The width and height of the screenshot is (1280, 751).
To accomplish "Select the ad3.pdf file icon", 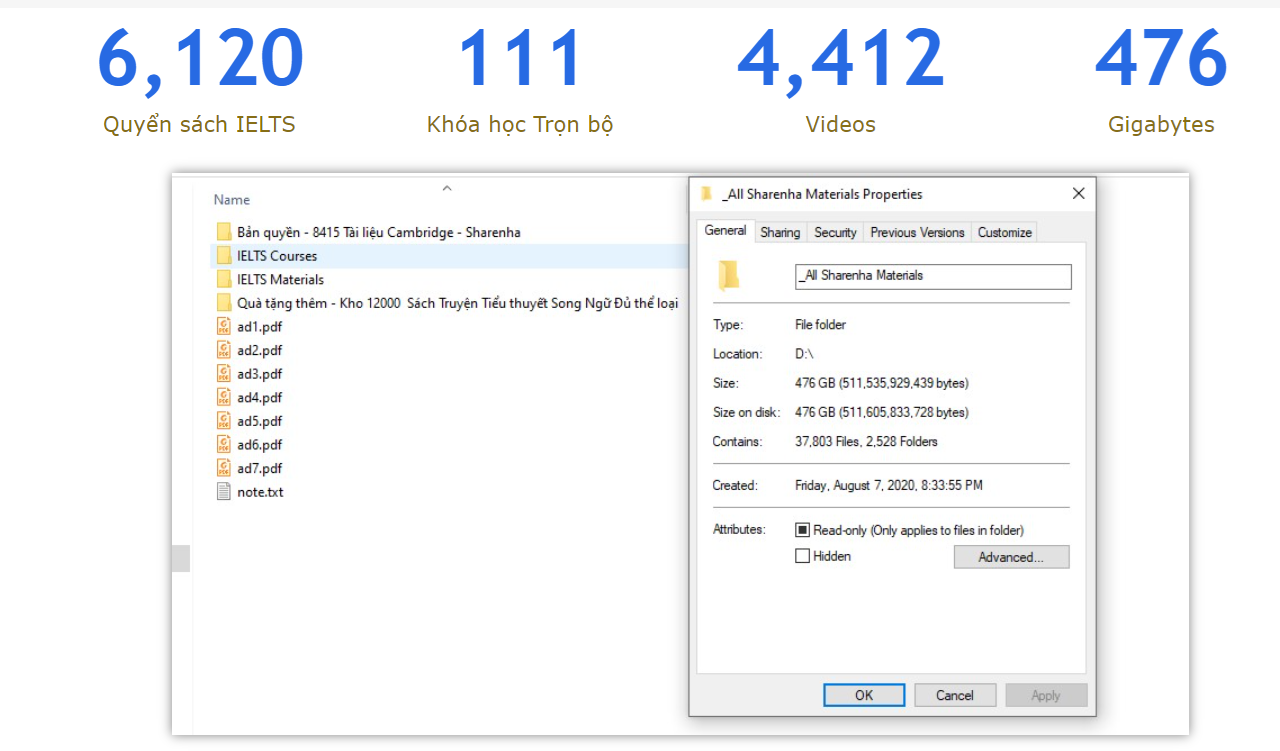I will [x=224, y=373].
